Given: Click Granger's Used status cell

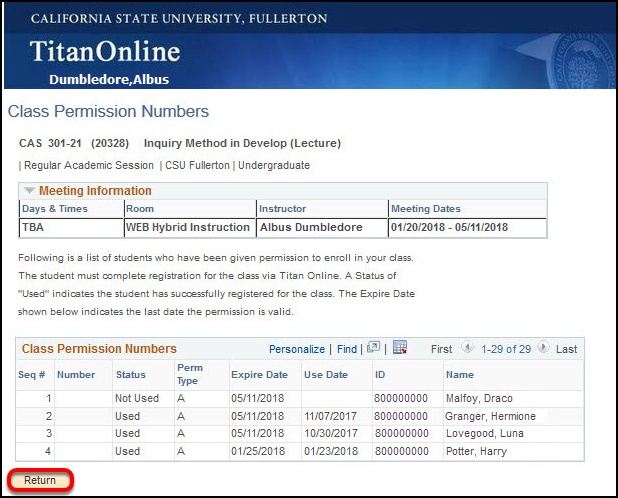Looking at the screenshot, I should pos(127,416).
